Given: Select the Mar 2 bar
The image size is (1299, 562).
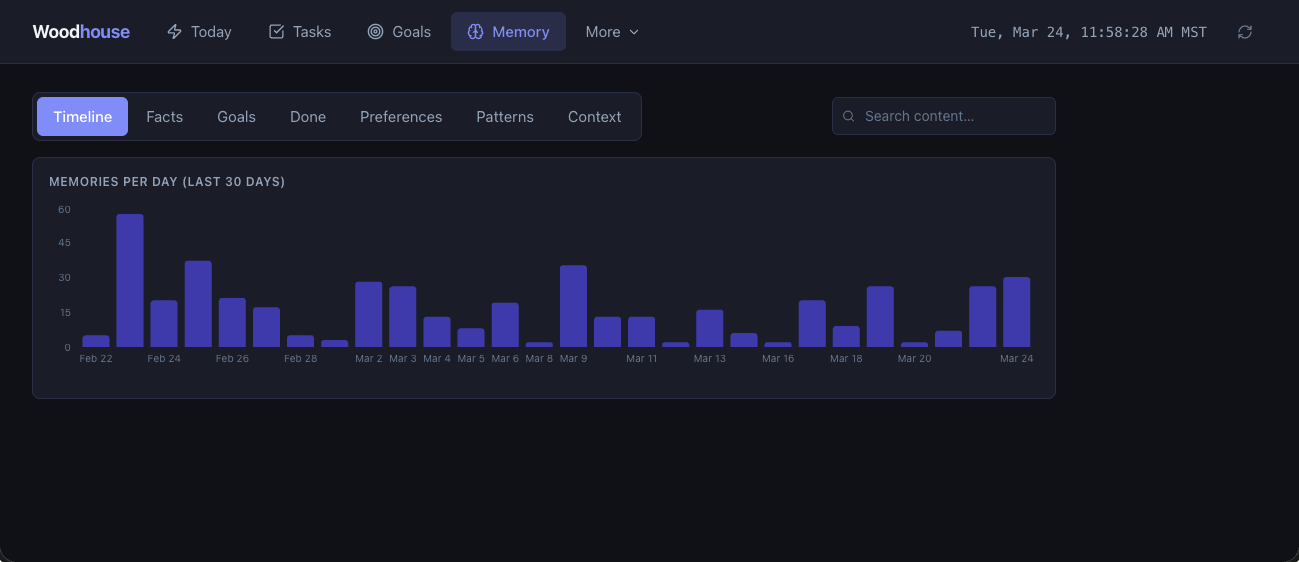Looking at the screenshot, I should (x=369, y=315).
